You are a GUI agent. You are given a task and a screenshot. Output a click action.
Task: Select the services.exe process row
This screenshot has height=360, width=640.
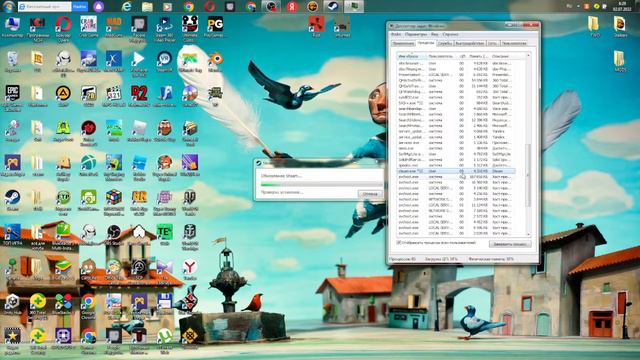456,143
